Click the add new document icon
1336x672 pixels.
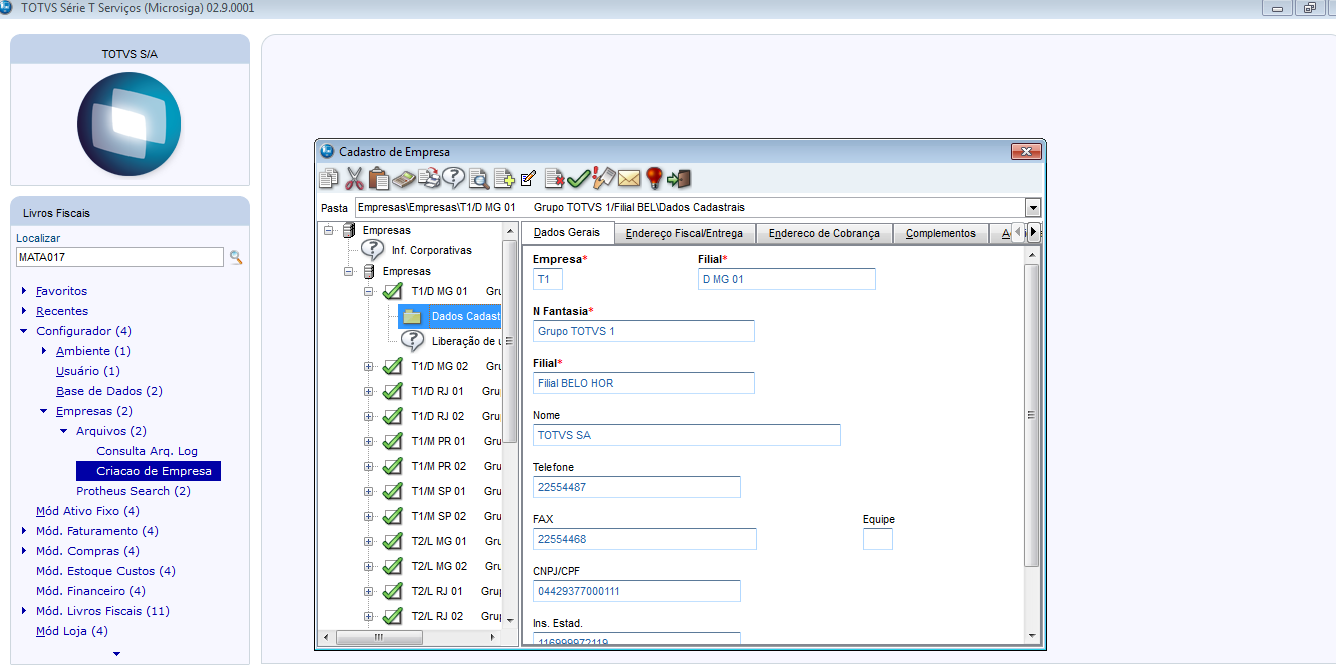pyautogui.click(x=504, y=179)
